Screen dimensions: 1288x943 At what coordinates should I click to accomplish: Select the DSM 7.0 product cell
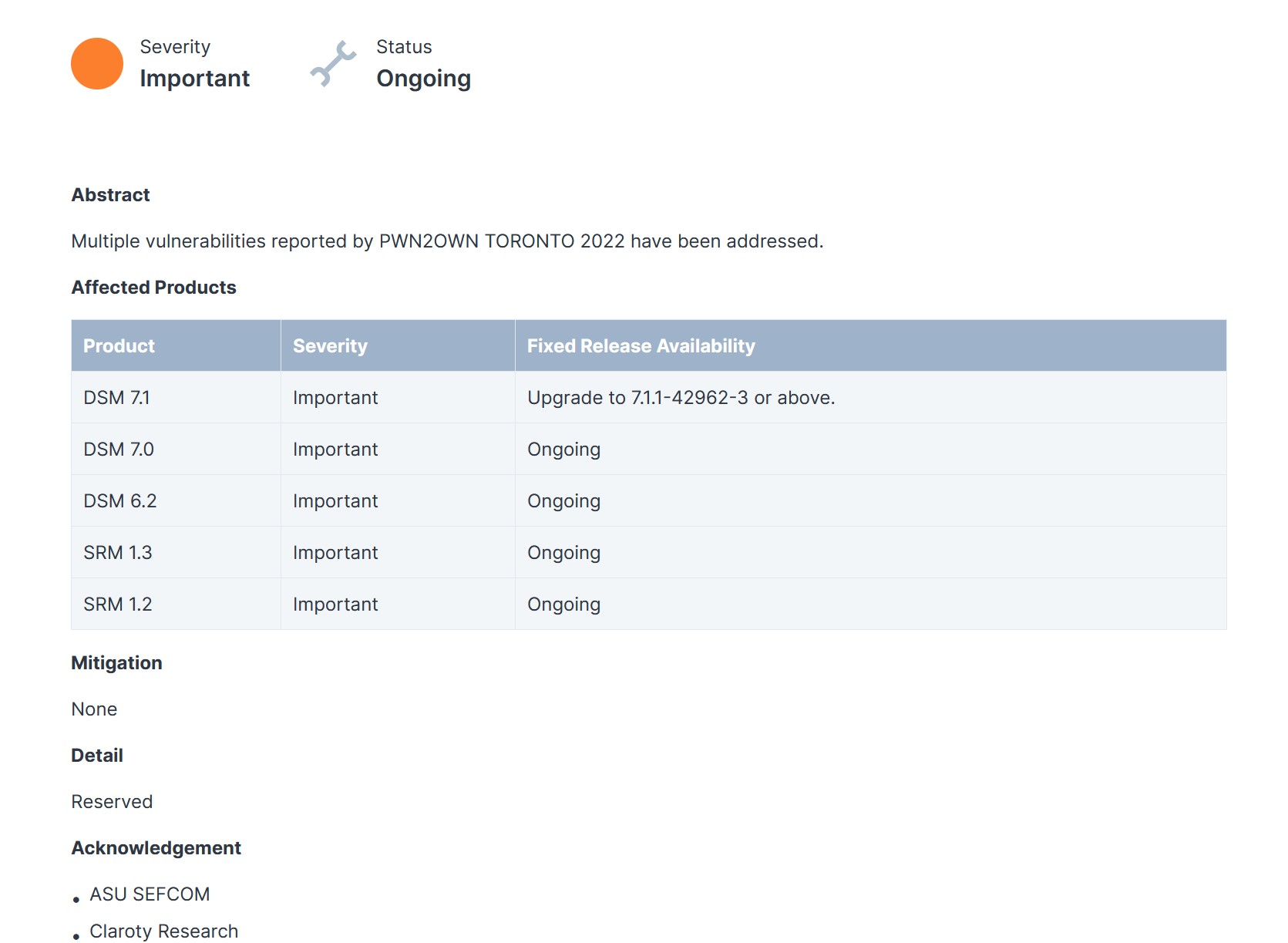point(119,450)
